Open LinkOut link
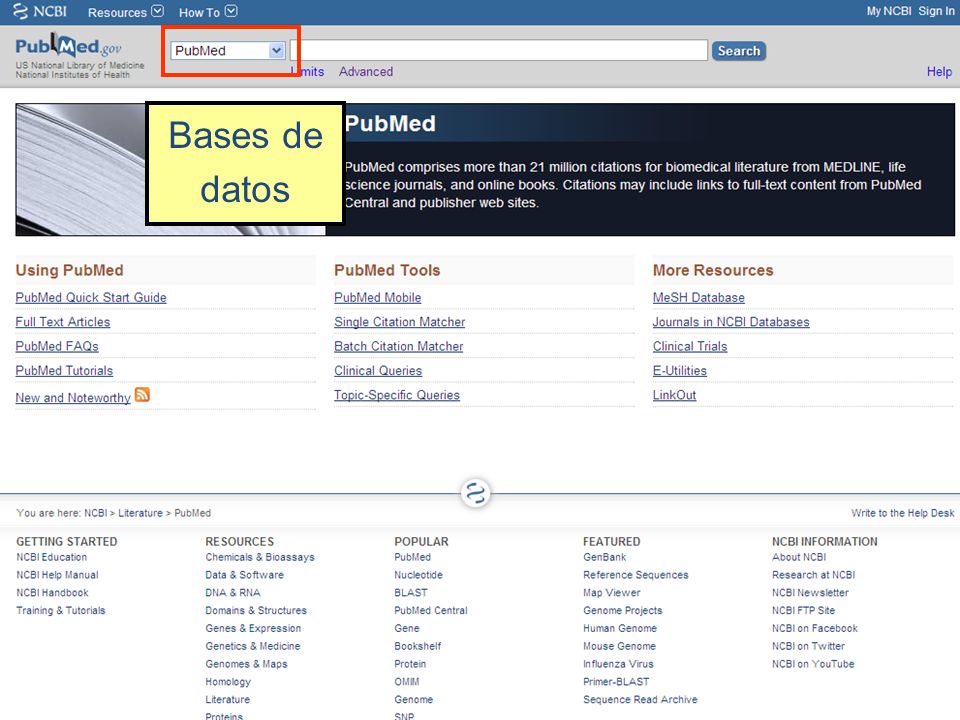 click(x=675, y=396)
